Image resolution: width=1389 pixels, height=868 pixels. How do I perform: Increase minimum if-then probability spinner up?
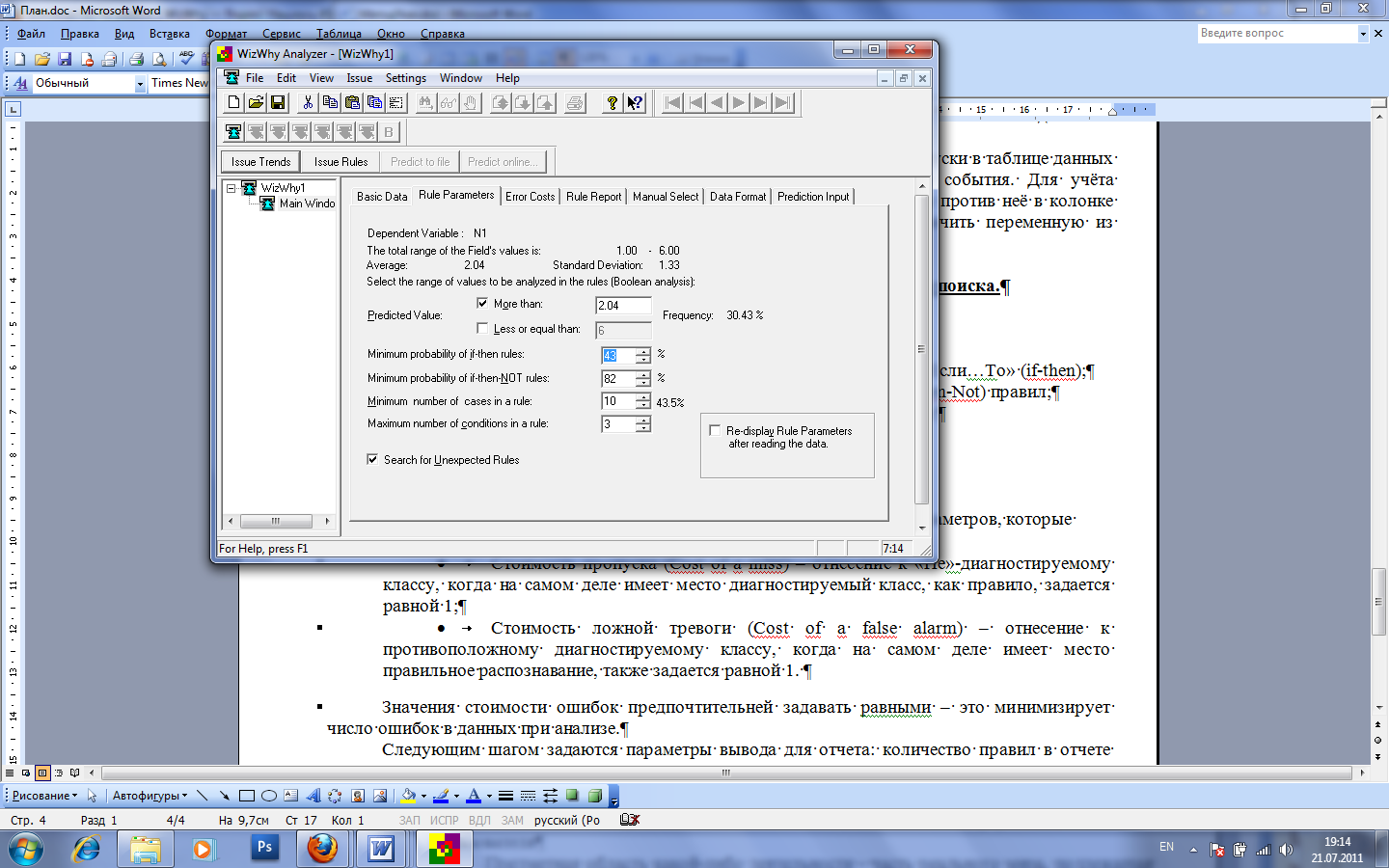click(643, 351)
